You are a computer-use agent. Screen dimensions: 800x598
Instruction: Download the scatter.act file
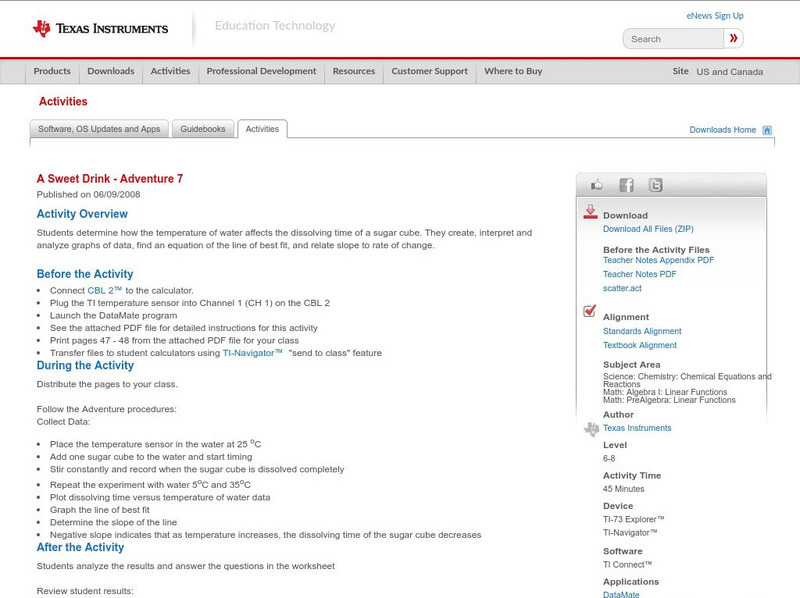point(622,288)
